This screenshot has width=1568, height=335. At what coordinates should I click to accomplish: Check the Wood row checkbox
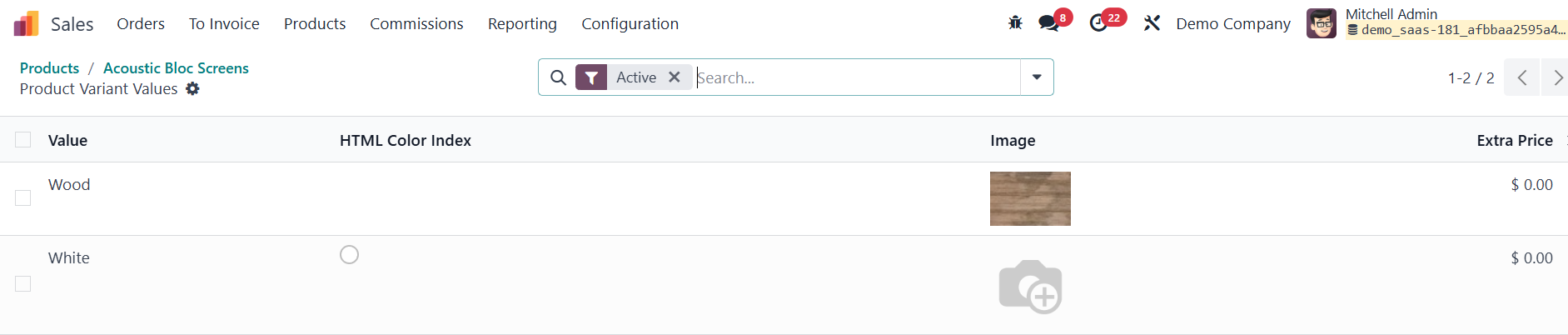point(23,197)
